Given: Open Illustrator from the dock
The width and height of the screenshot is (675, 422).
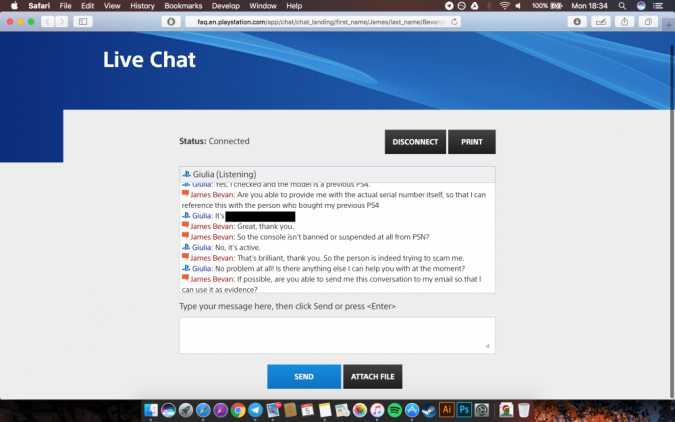Looking at the screenshot, I should [x=447, y=410].
